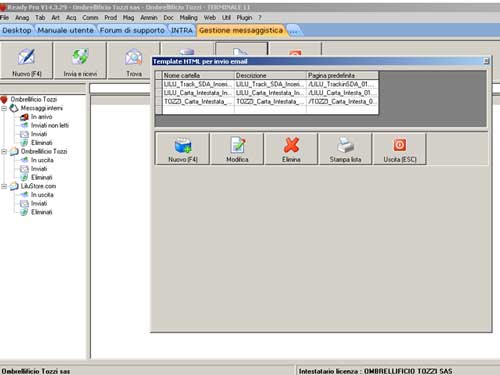The image size is (500, 375).
Task: Select TOZZI_Carta_Intestata row in Nome cartella column
Action: click(x=198, y=101)
